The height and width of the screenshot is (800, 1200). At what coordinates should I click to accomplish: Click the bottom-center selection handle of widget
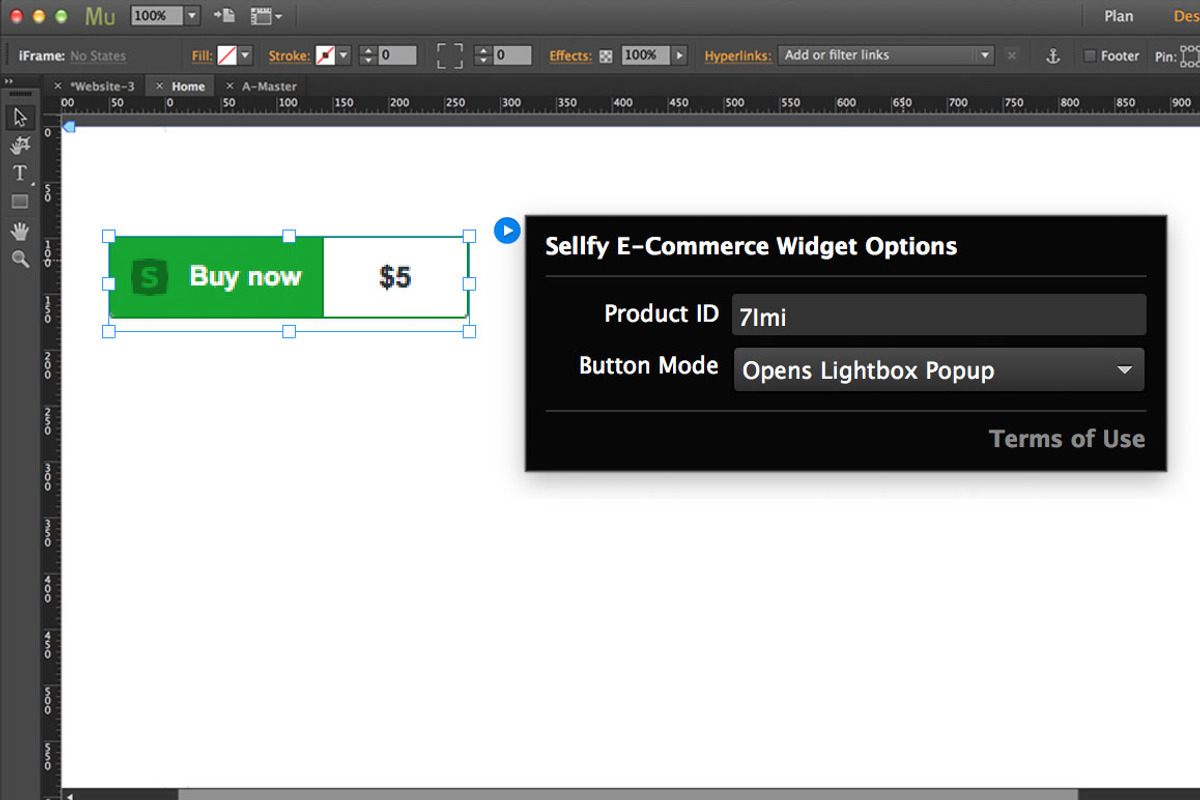point(289,331)
